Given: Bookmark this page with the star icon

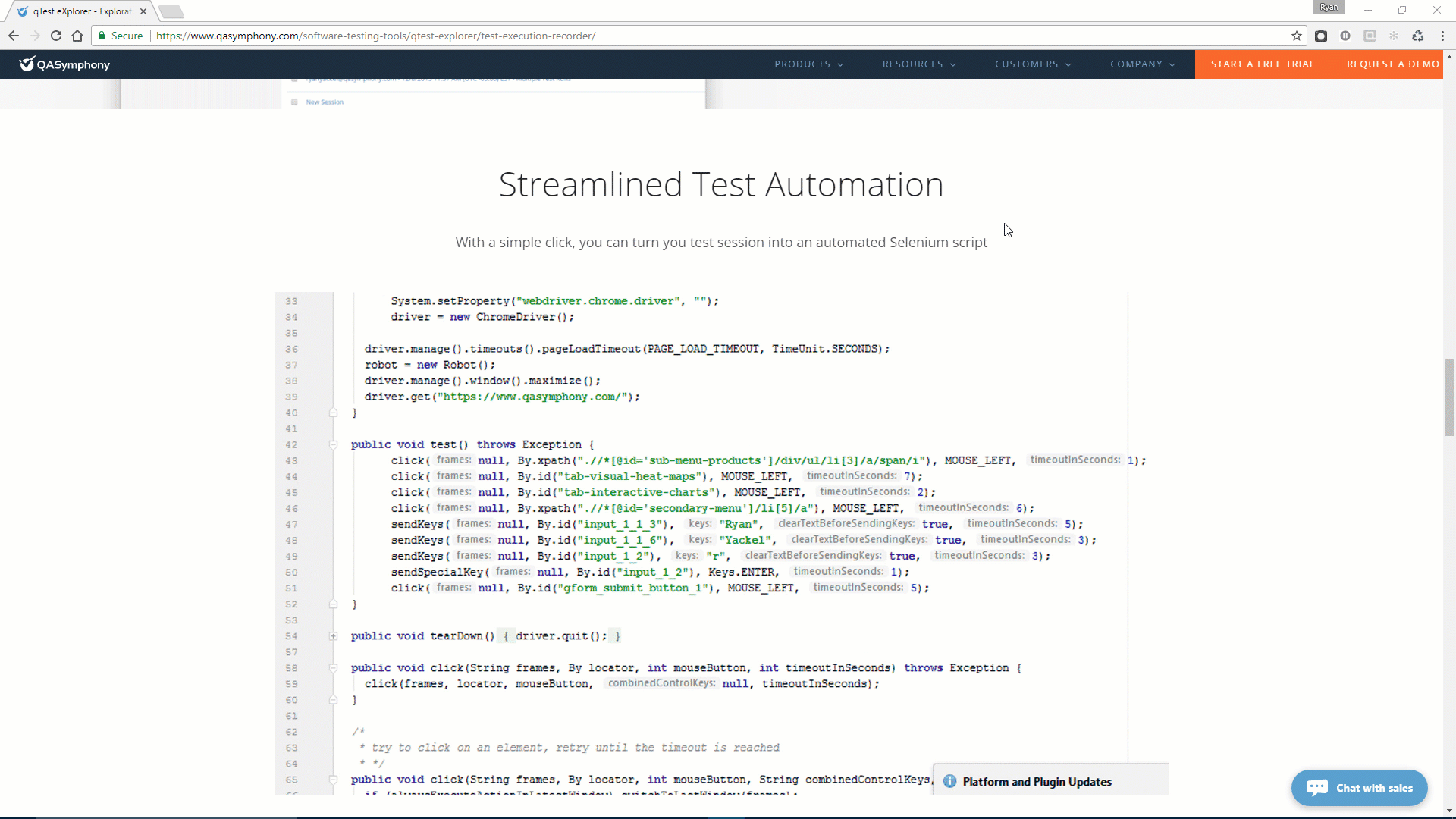Looking at the screenshot, I should coord(1297,36).
